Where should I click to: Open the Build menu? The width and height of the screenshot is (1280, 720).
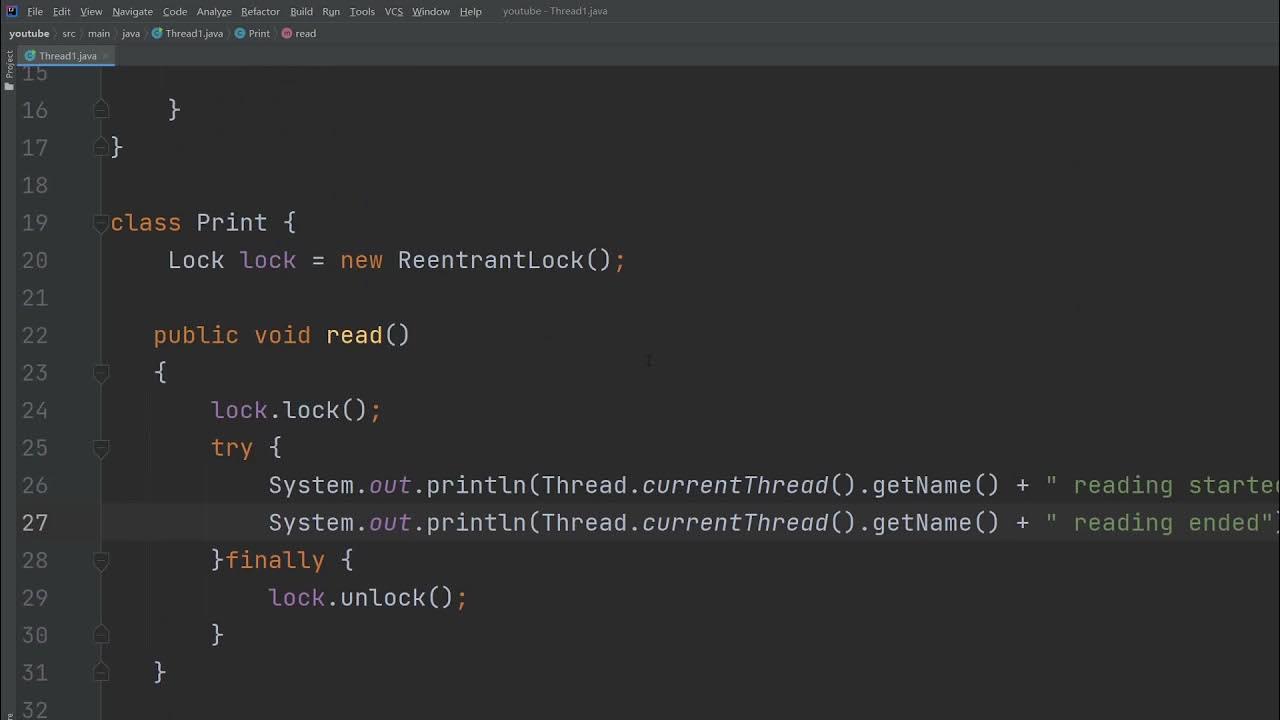coord(301,11)
